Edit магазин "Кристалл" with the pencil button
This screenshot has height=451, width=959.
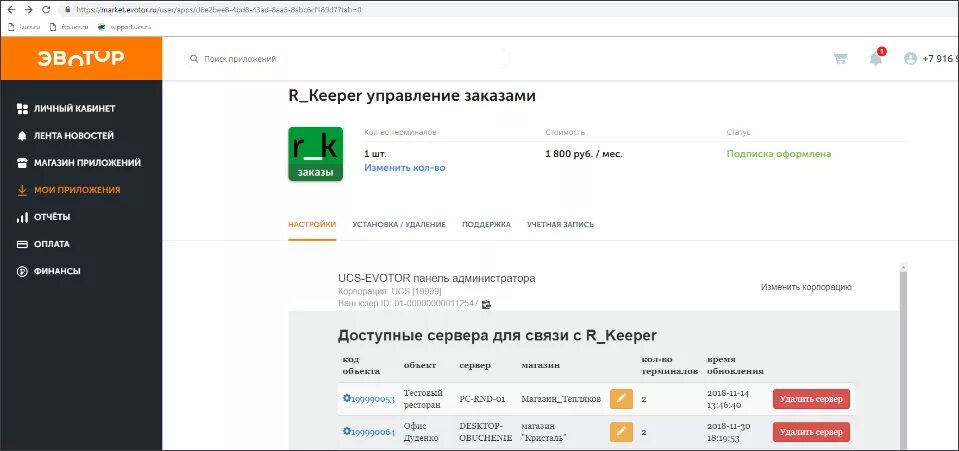(621, 431)
